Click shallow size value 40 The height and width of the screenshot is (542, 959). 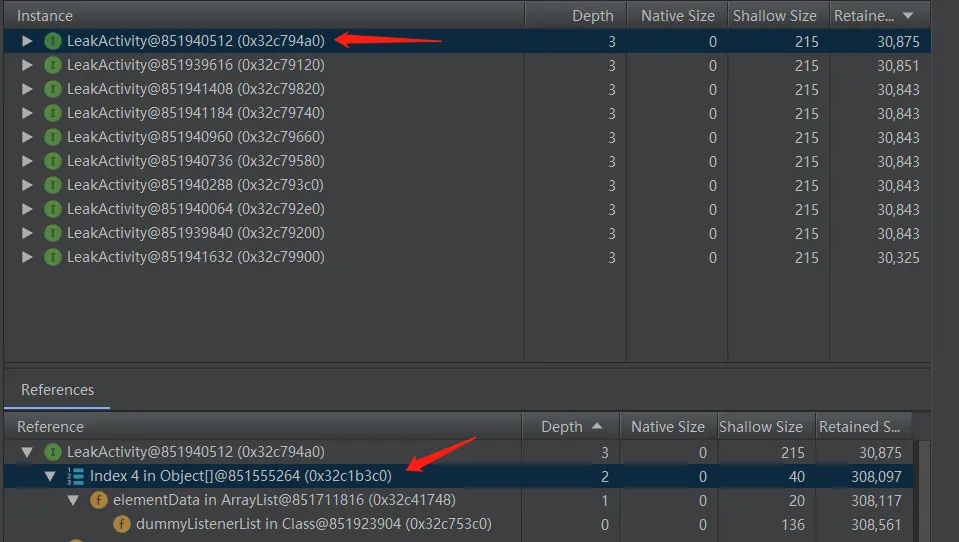point(796,477)
